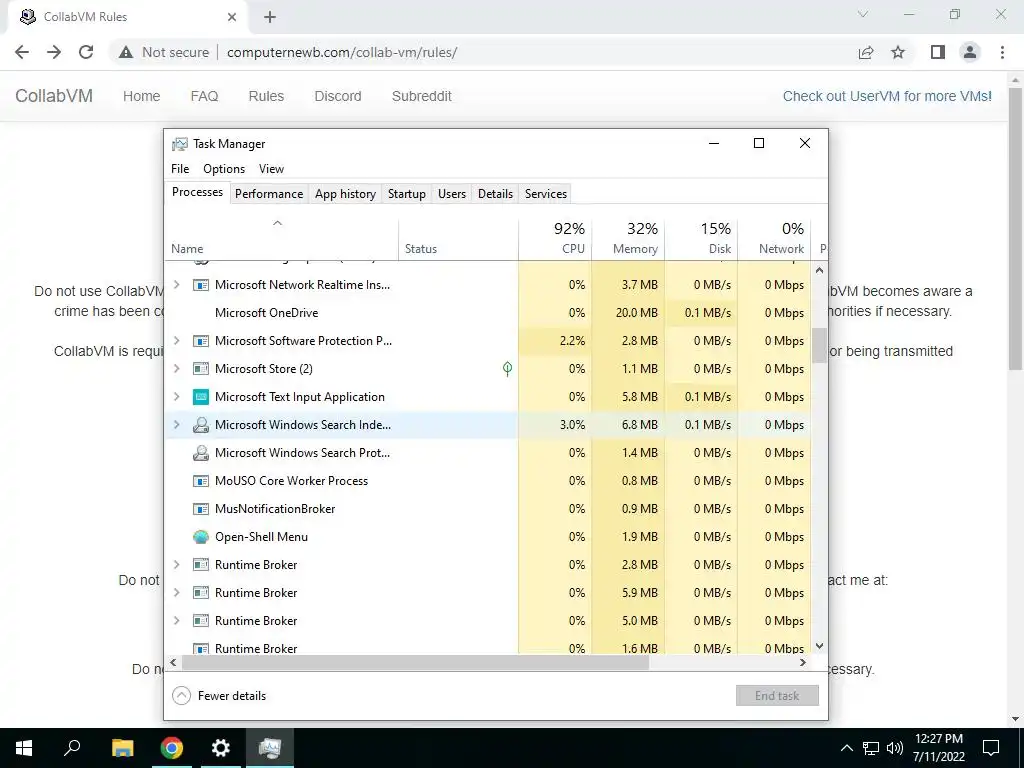Screen dimensions: 1024x768
Task: Switch to the Performance tab
Action: point(269,194)
